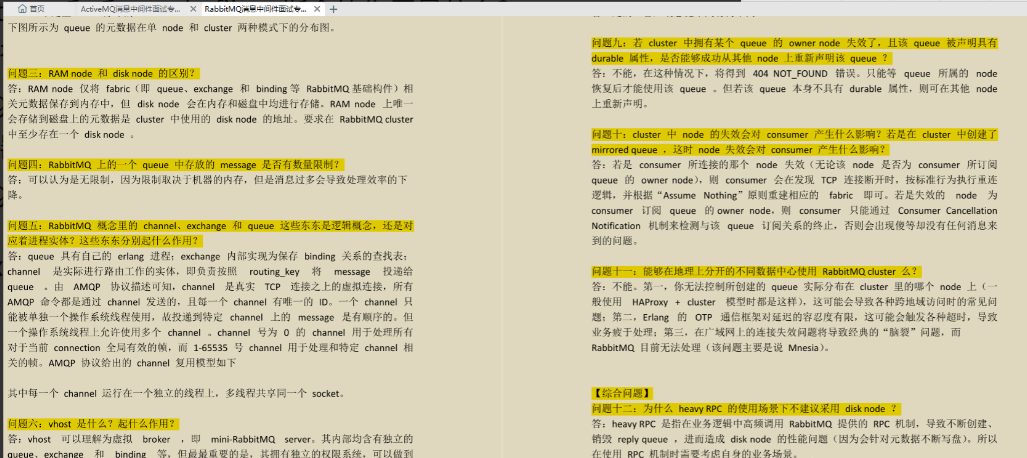This screenshot has height=458, width=1027.
Task: Click the heading 问题三：RAM node 和 disk node 的区别
Action: click(104, 73)
